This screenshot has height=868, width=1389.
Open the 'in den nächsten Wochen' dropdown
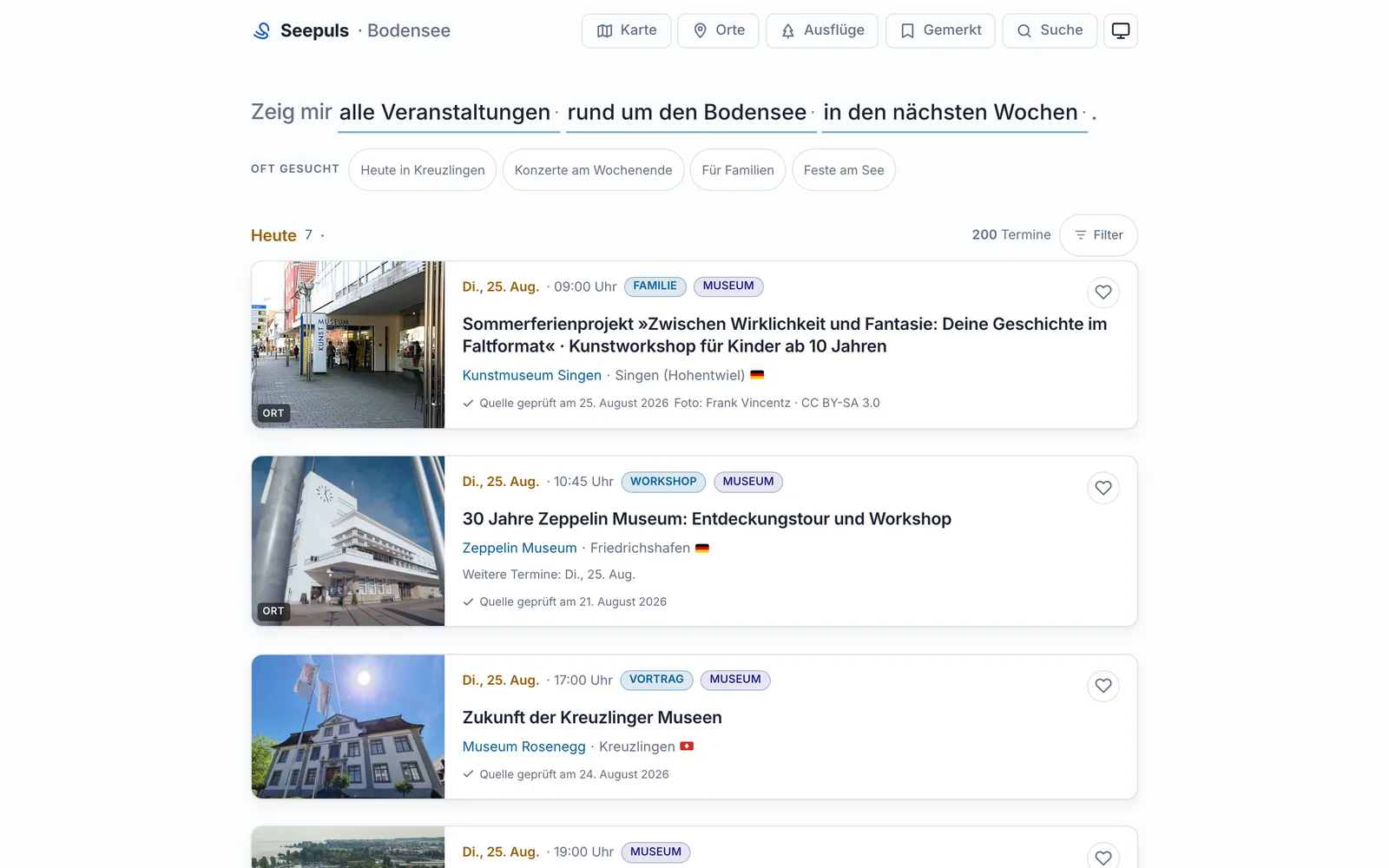(955, 113)
